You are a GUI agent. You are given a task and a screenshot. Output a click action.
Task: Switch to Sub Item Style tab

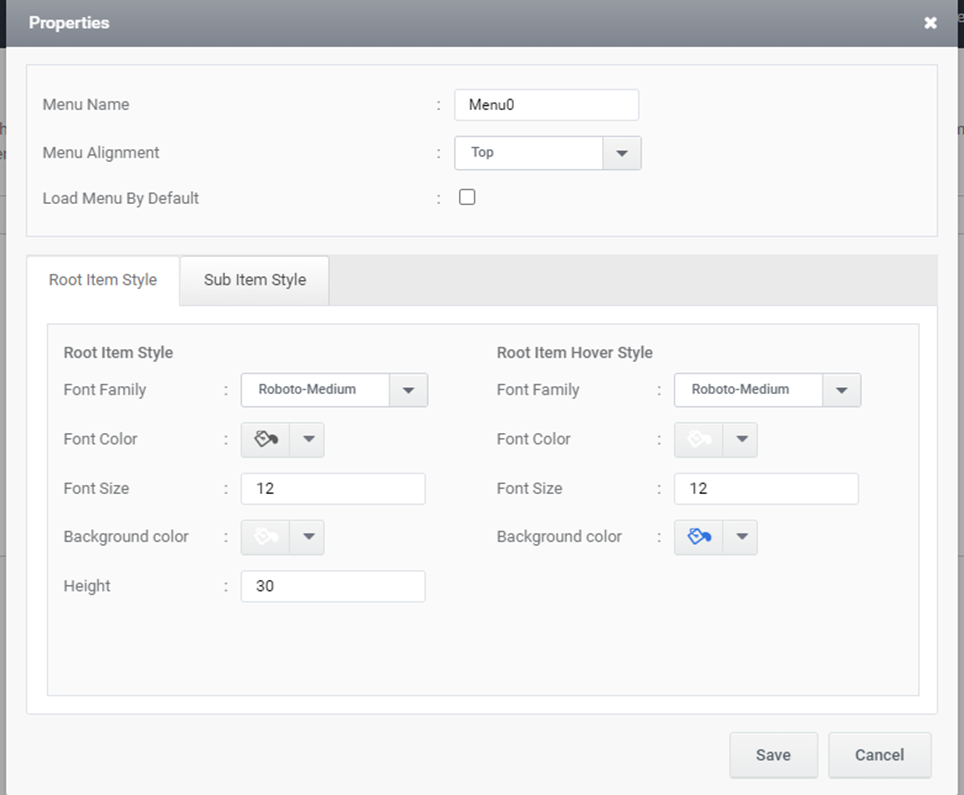pyautogui.click(x=255, y=280)
